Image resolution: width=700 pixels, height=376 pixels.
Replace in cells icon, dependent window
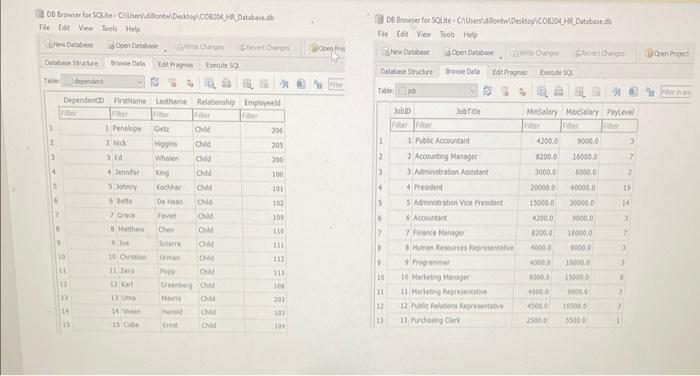tap(318, 84)
